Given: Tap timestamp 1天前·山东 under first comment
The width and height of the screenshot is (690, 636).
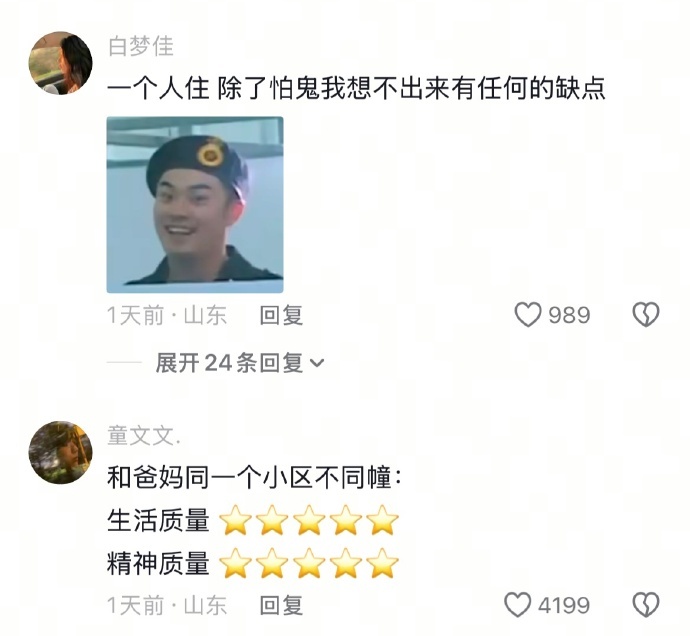Looking at the screenshot, I should pos(167,315).
